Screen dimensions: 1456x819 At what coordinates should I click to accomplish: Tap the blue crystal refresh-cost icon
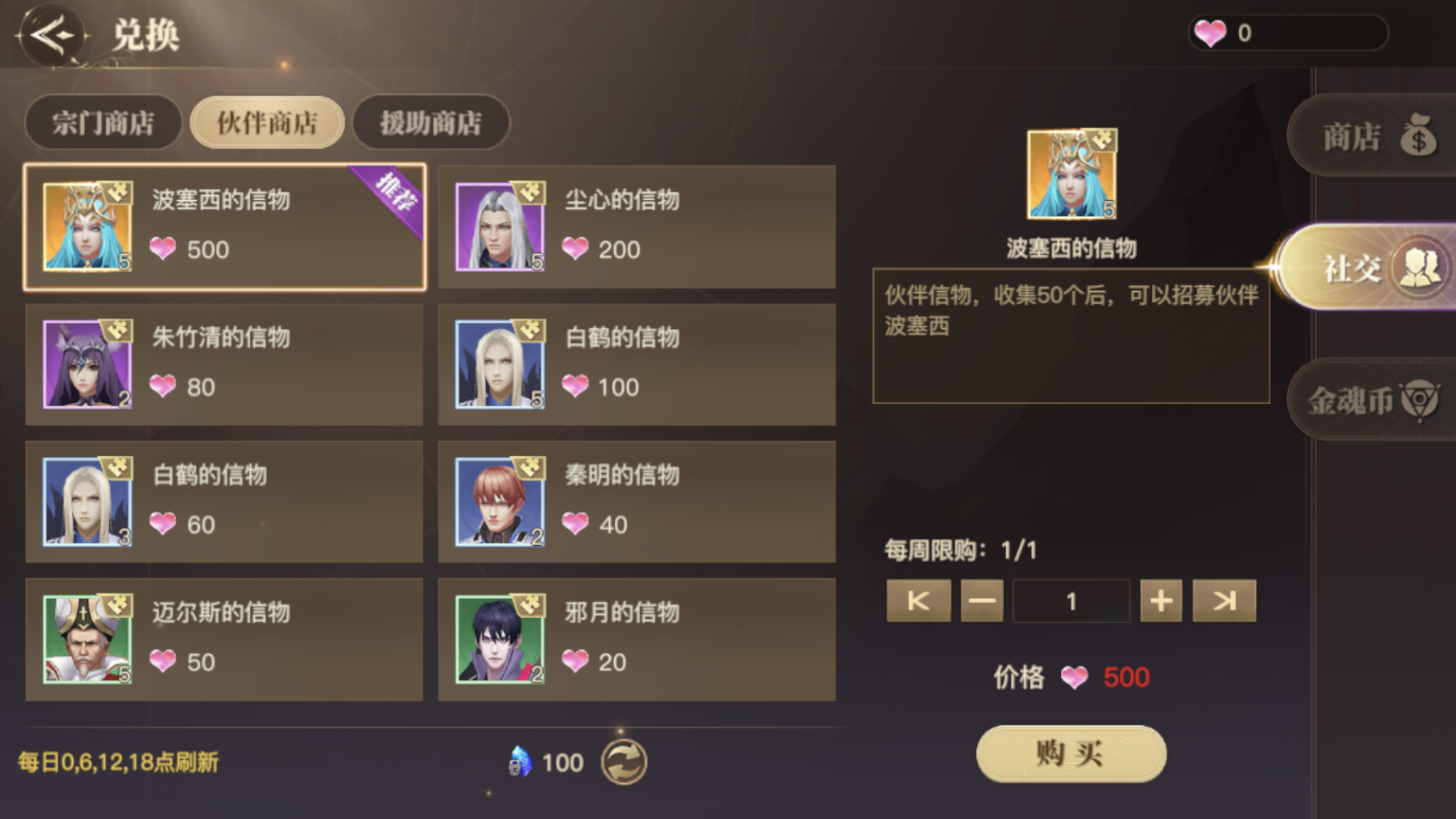[x=520, y=761]
